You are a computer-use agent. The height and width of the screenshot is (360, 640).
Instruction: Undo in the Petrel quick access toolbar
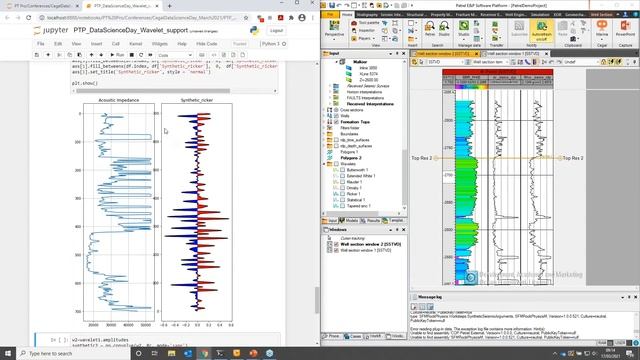pyautogui.click(x=339, y=5)
